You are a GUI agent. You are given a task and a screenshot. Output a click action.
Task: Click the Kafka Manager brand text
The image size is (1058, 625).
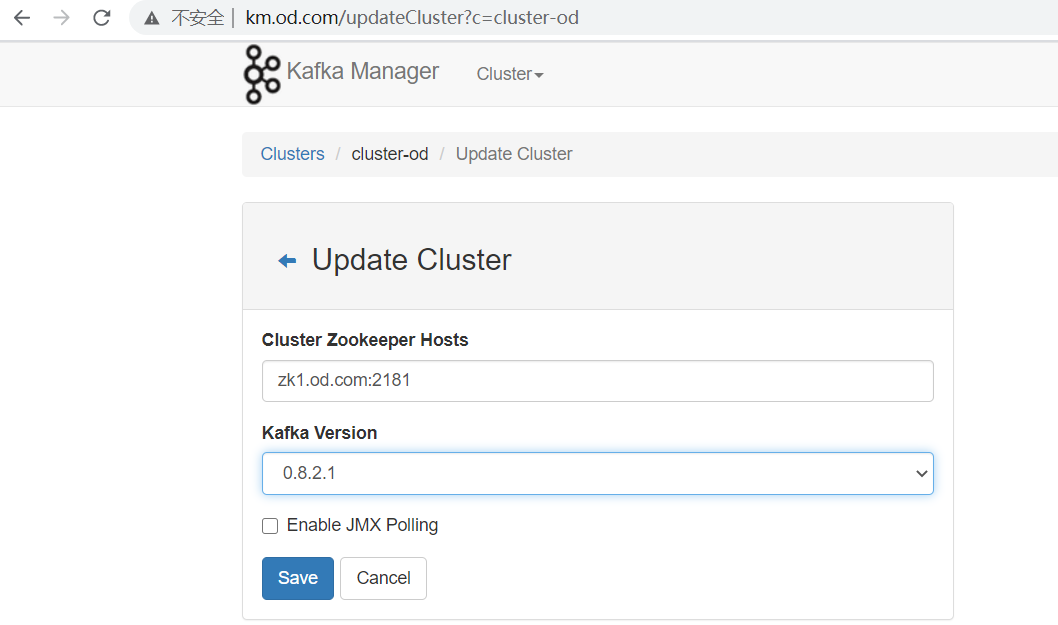(362, 71)
